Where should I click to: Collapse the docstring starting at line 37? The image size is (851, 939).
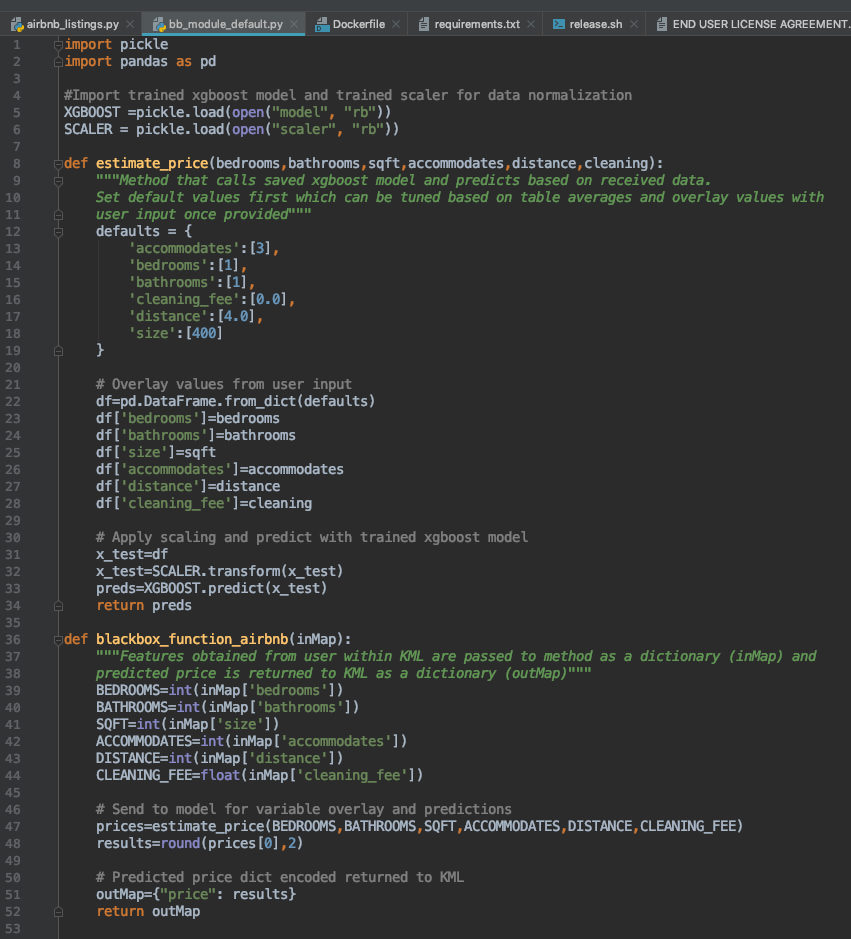(x=58, y=656)
